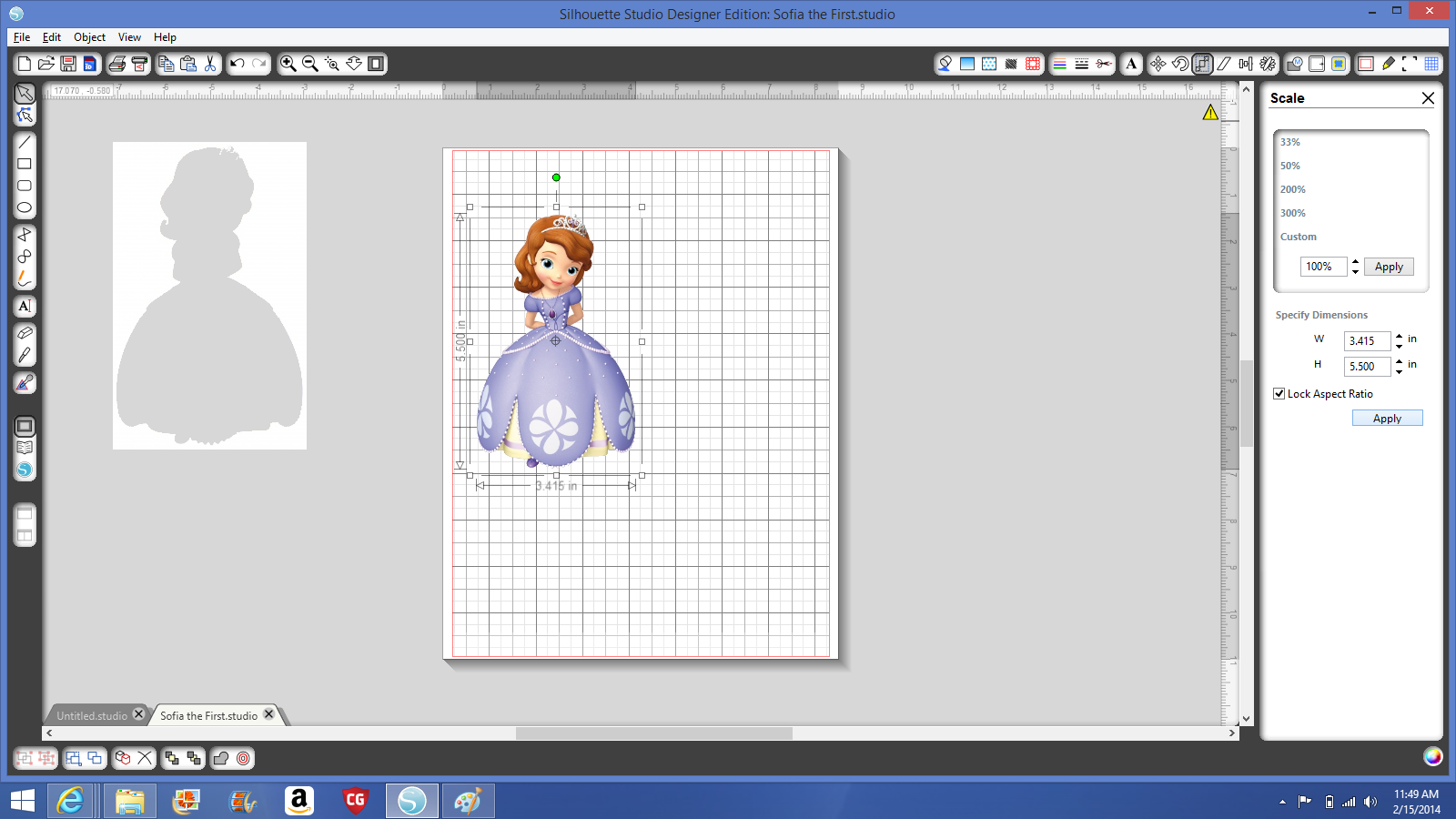The width and height of the screenshot is (1456, 819).
Task: Open the Fill Pattern panel
Action: coord(989,64)
